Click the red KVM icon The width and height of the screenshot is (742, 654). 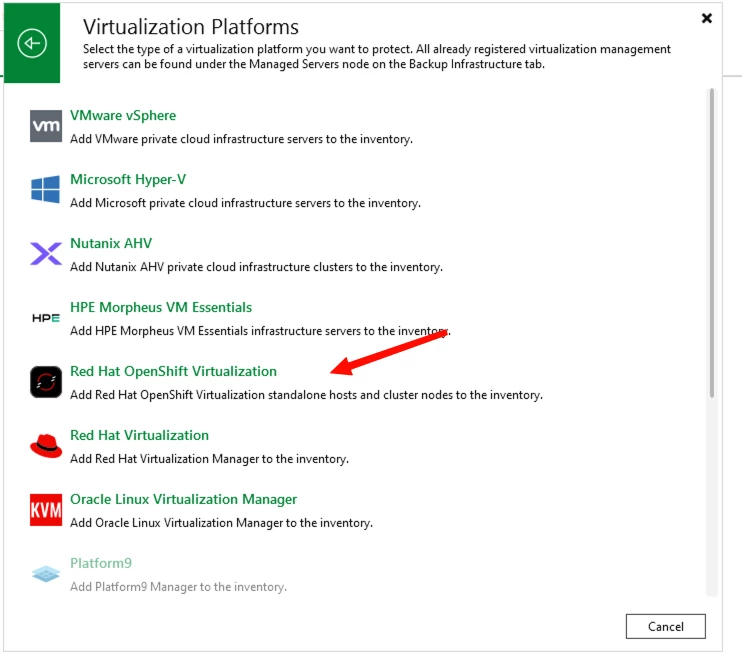point(46,510)
